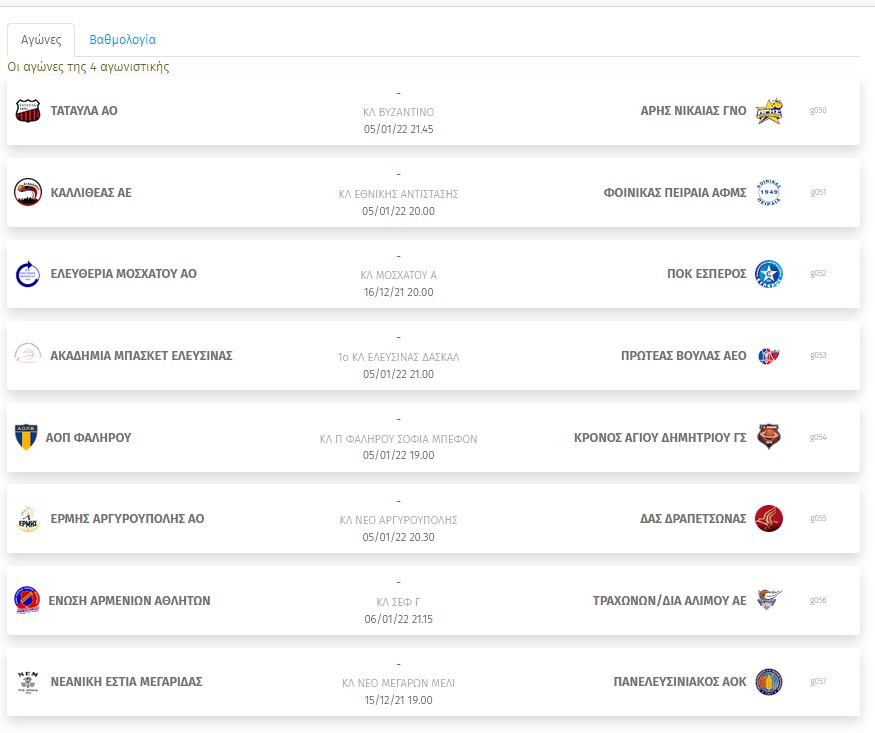Click the ΠΑΝΕΛΕΥΣΙΝΙΑΚΟΣ ΑΟΚ round logo
Viewport: 875px width, 733px height.
pos(769,682)
